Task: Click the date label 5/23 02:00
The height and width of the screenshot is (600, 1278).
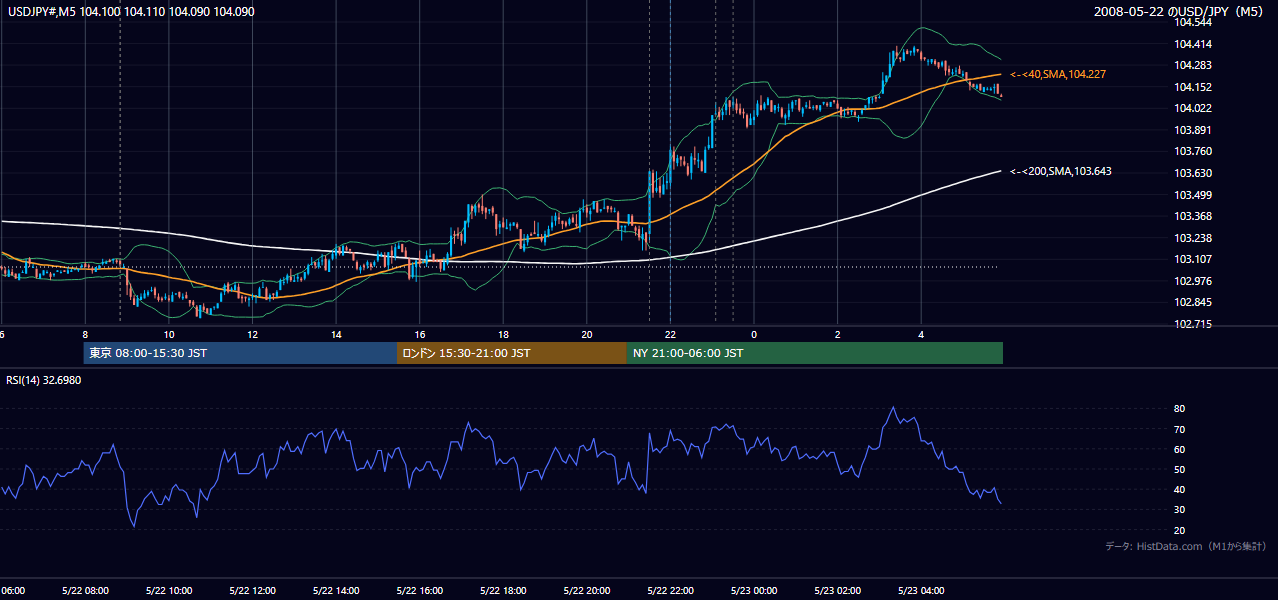Action: click(838, 591)
